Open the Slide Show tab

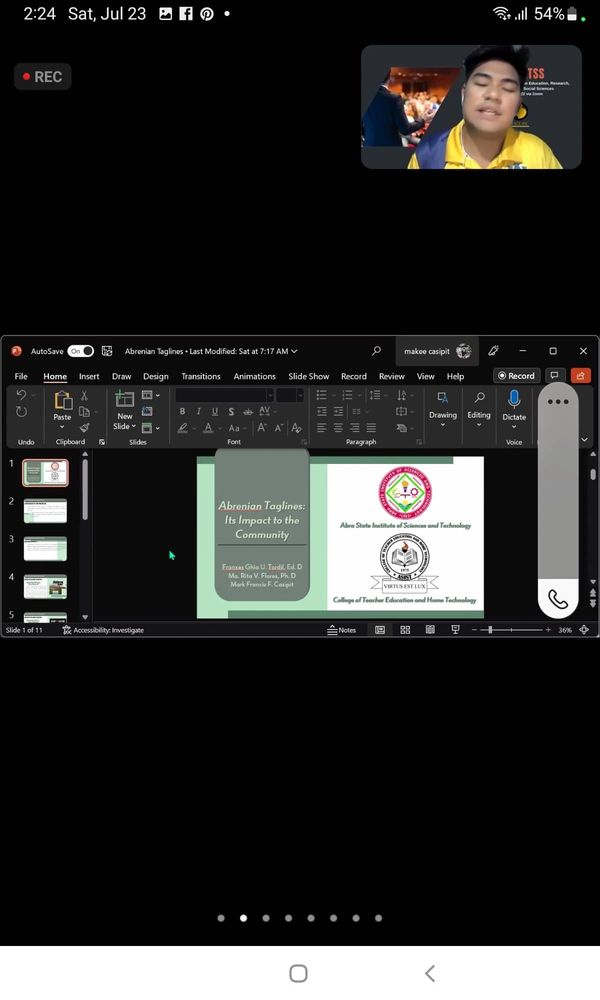[308, 376]
